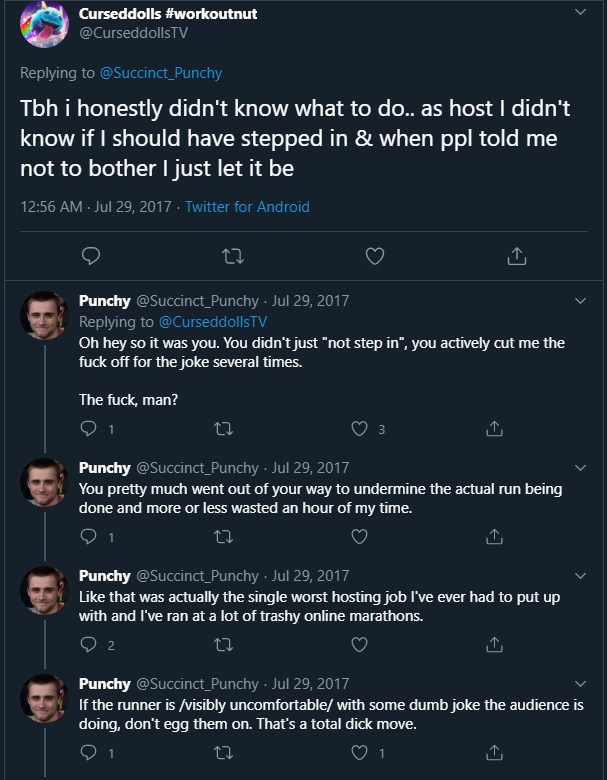Follow the @CurseddollsTV mention in first reply
This screenshot has height=780, width=607.
(x=213, y=322)
